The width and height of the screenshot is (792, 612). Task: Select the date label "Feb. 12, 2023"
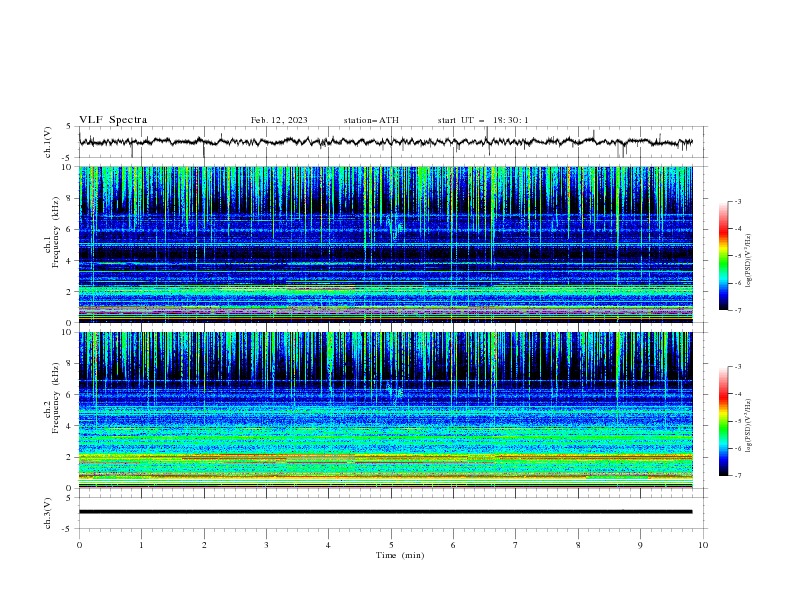point(279,120)
